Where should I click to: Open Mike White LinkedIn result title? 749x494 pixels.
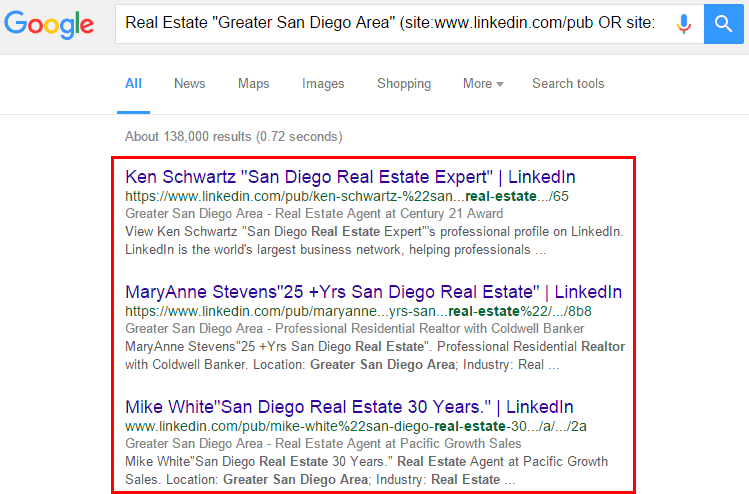point(349,407)
